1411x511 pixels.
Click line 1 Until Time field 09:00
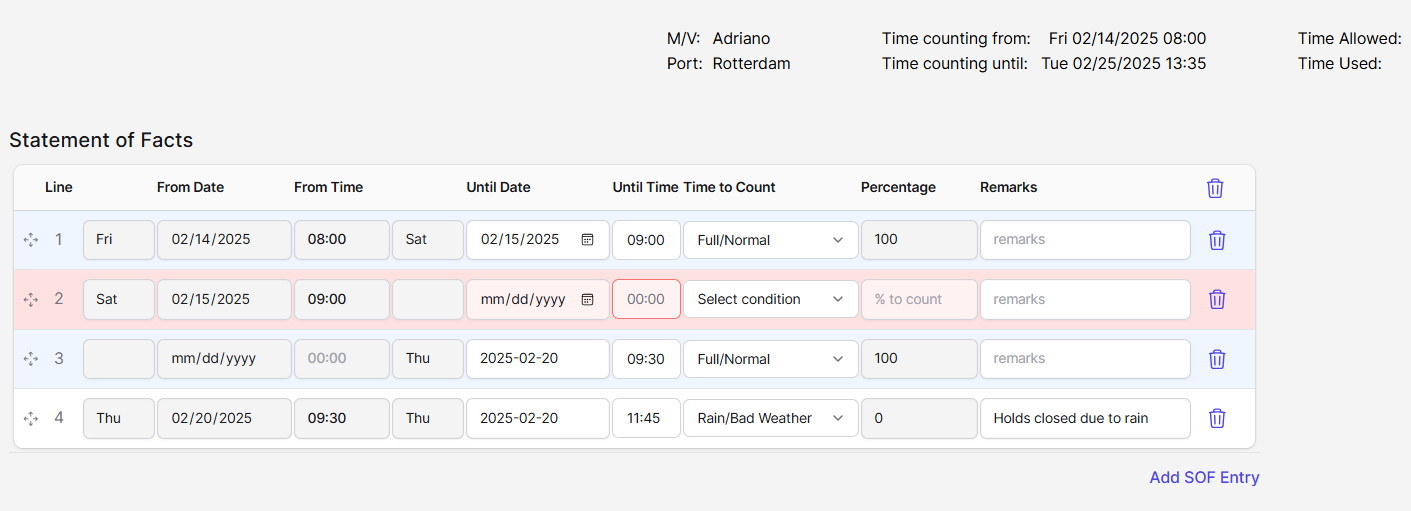pyautogui.click(x=646, y=240)
